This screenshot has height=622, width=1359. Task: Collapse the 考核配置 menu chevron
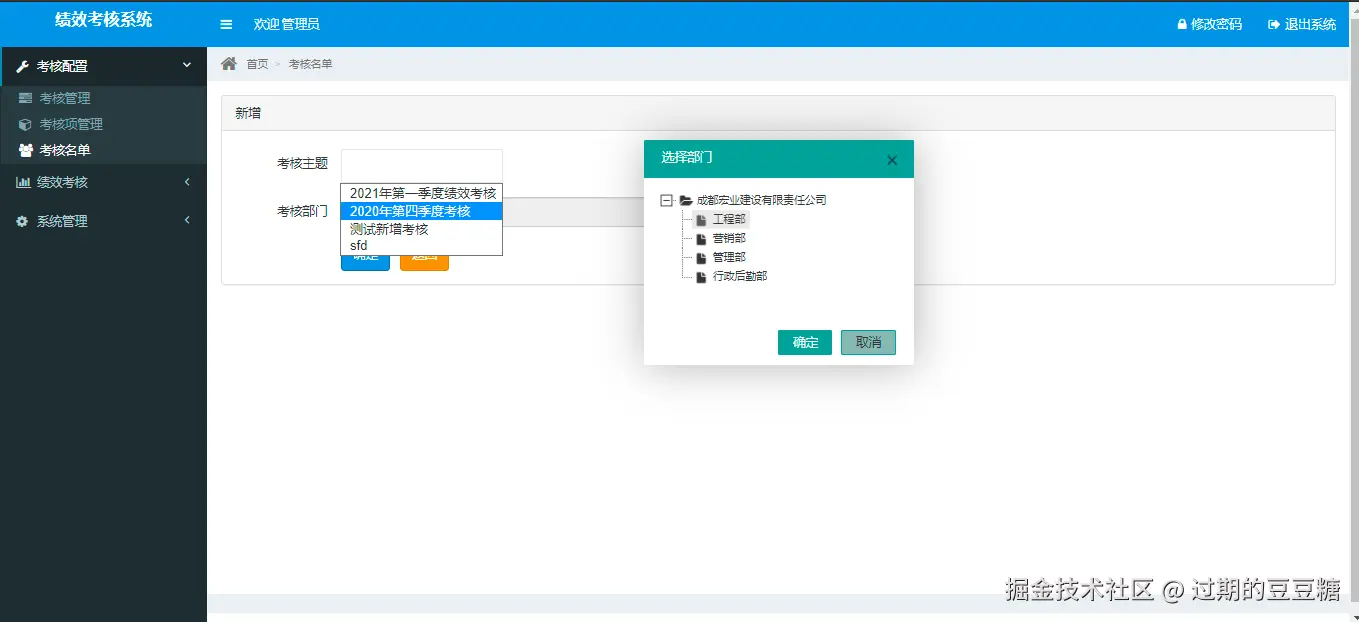point(187,65)
